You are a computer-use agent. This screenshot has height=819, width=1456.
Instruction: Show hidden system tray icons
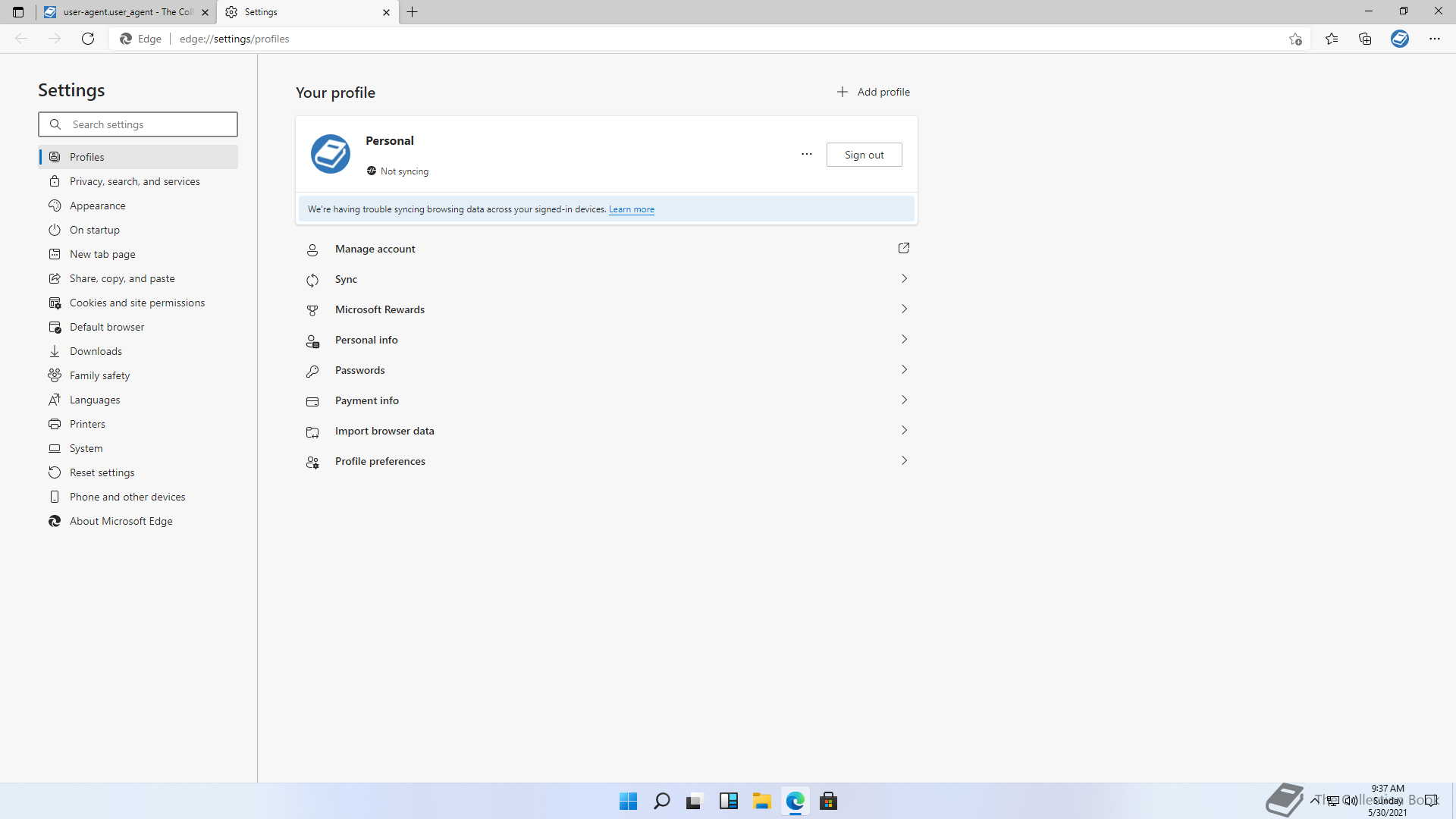(x=1314, y=800)
